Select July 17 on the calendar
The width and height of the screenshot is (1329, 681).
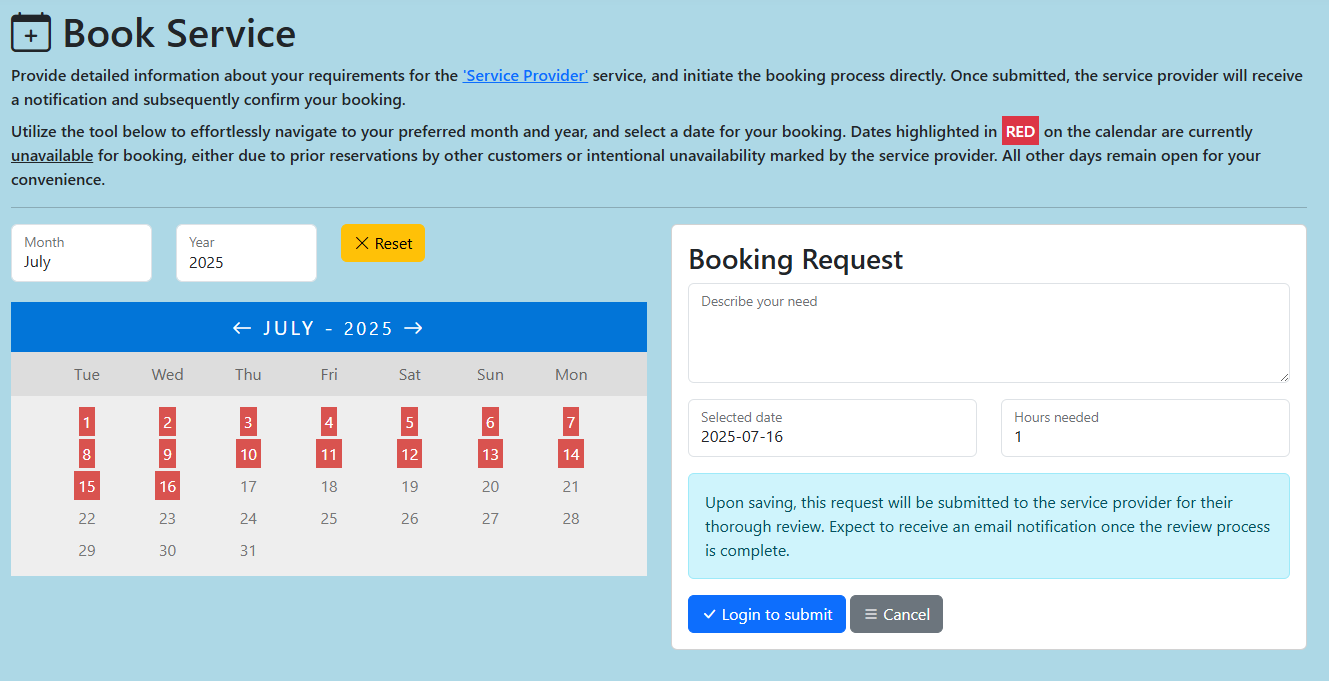[x=248, y=487]
